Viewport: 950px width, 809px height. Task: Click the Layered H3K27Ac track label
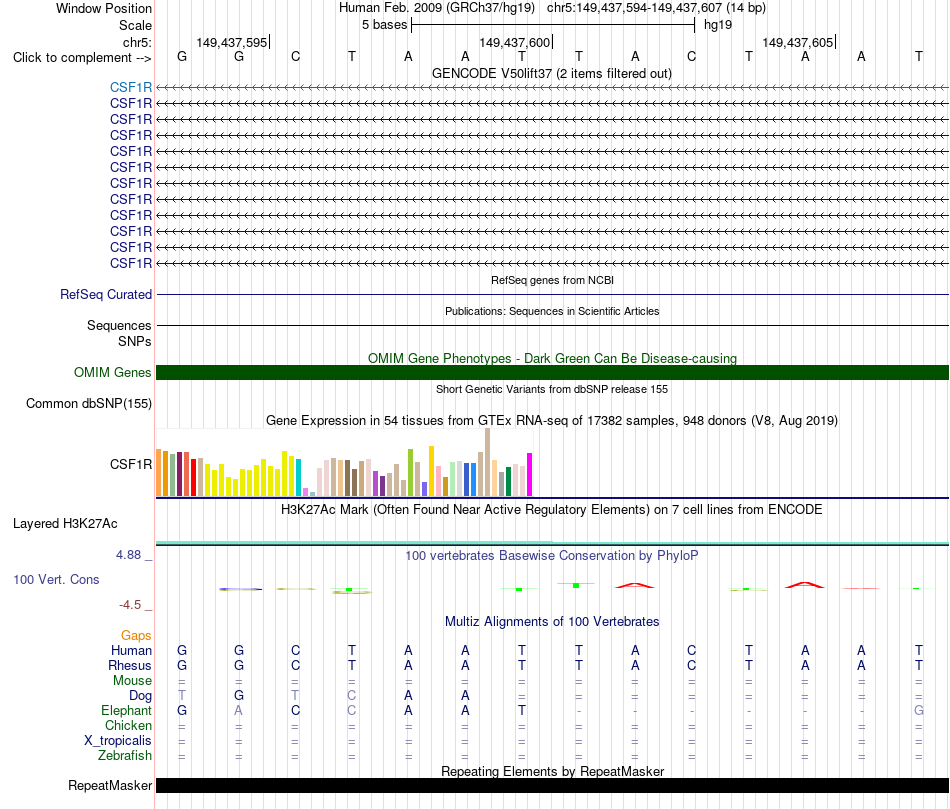point(65,524)
